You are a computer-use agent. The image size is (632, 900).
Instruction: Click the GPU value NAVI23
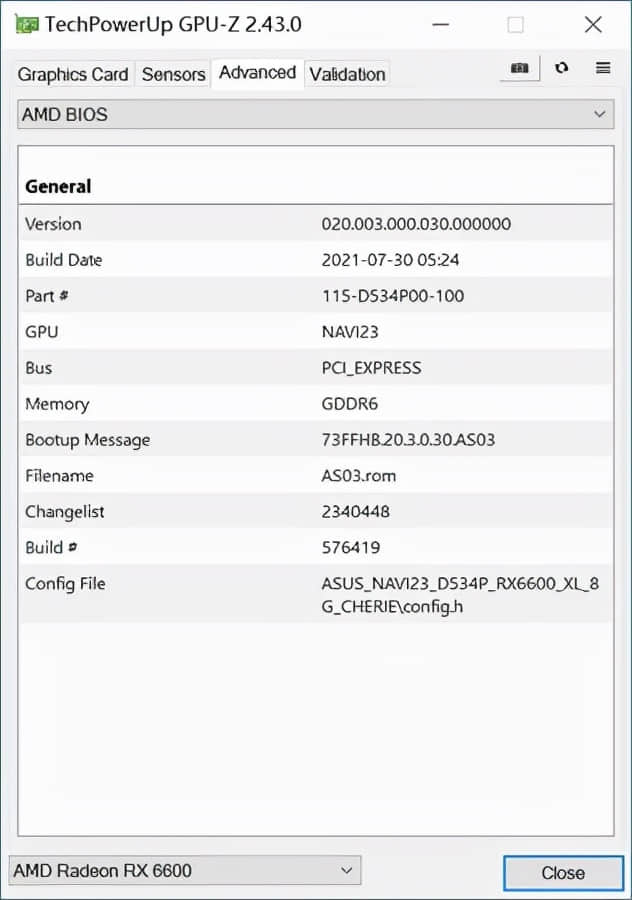pos(350,332)
